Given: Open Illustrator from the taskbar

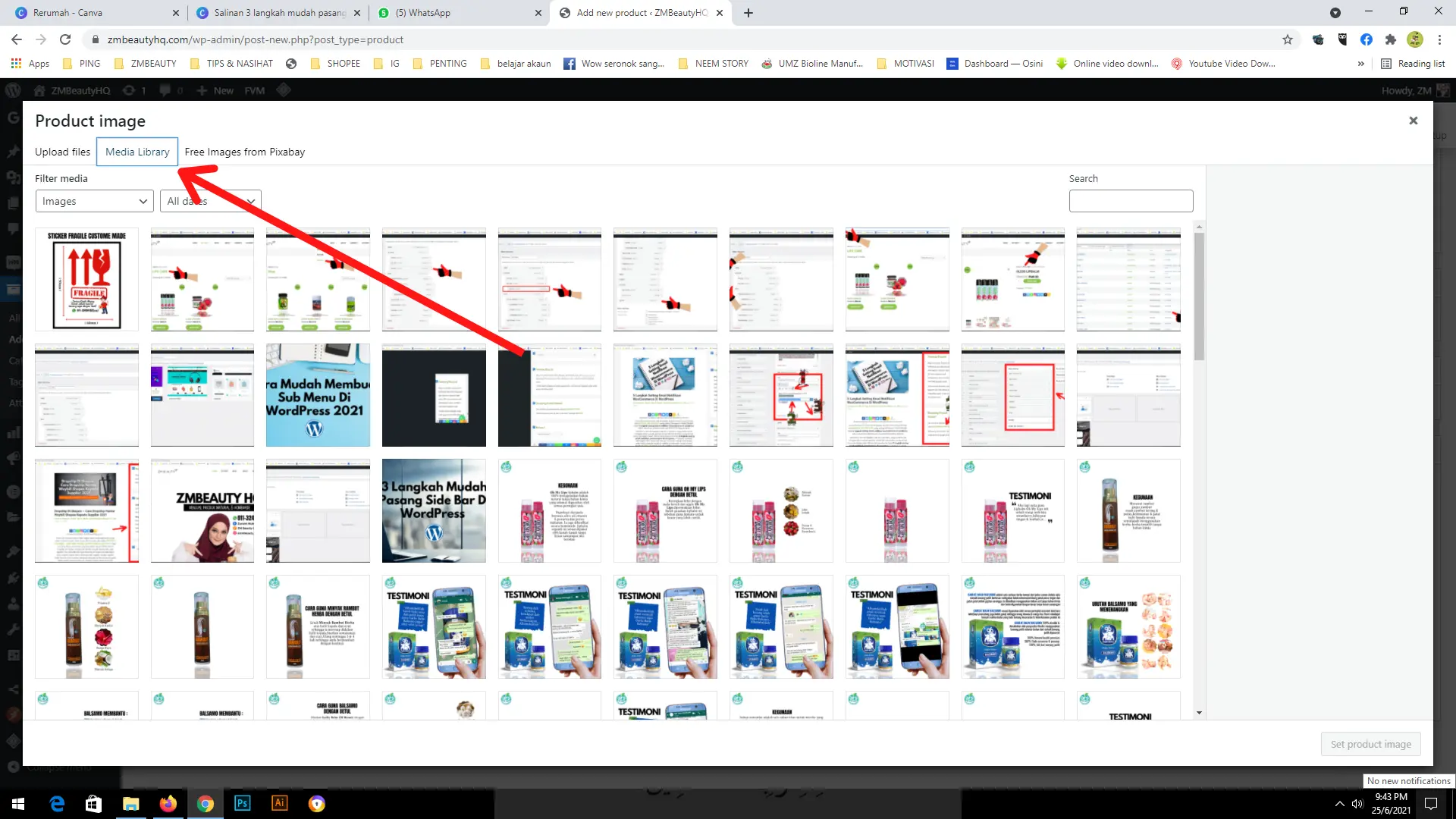Looking at the screenshot, I should coord(279,804).
